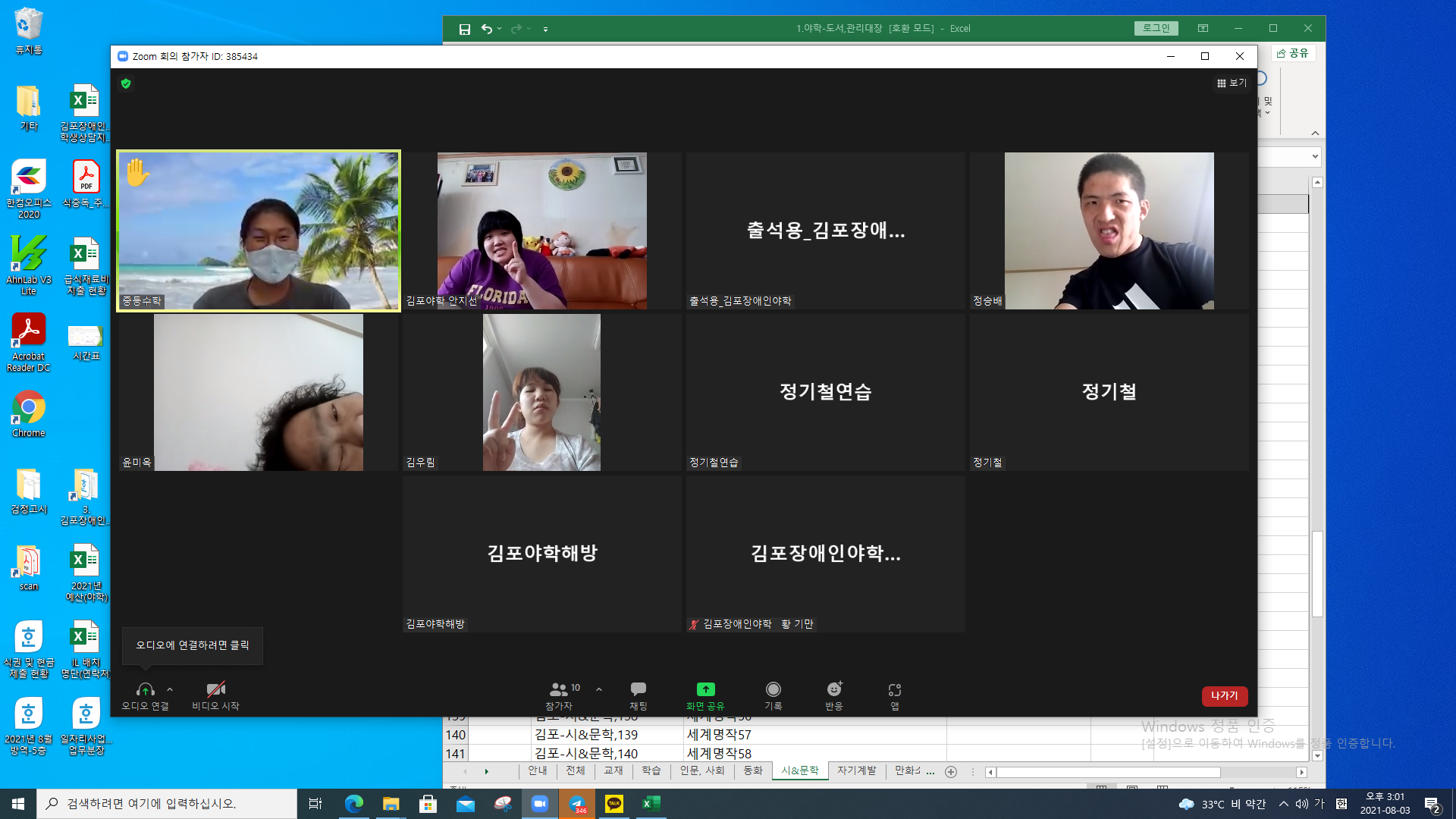Select cell containing 김포-시&문학,139

(x=607, y=734)
